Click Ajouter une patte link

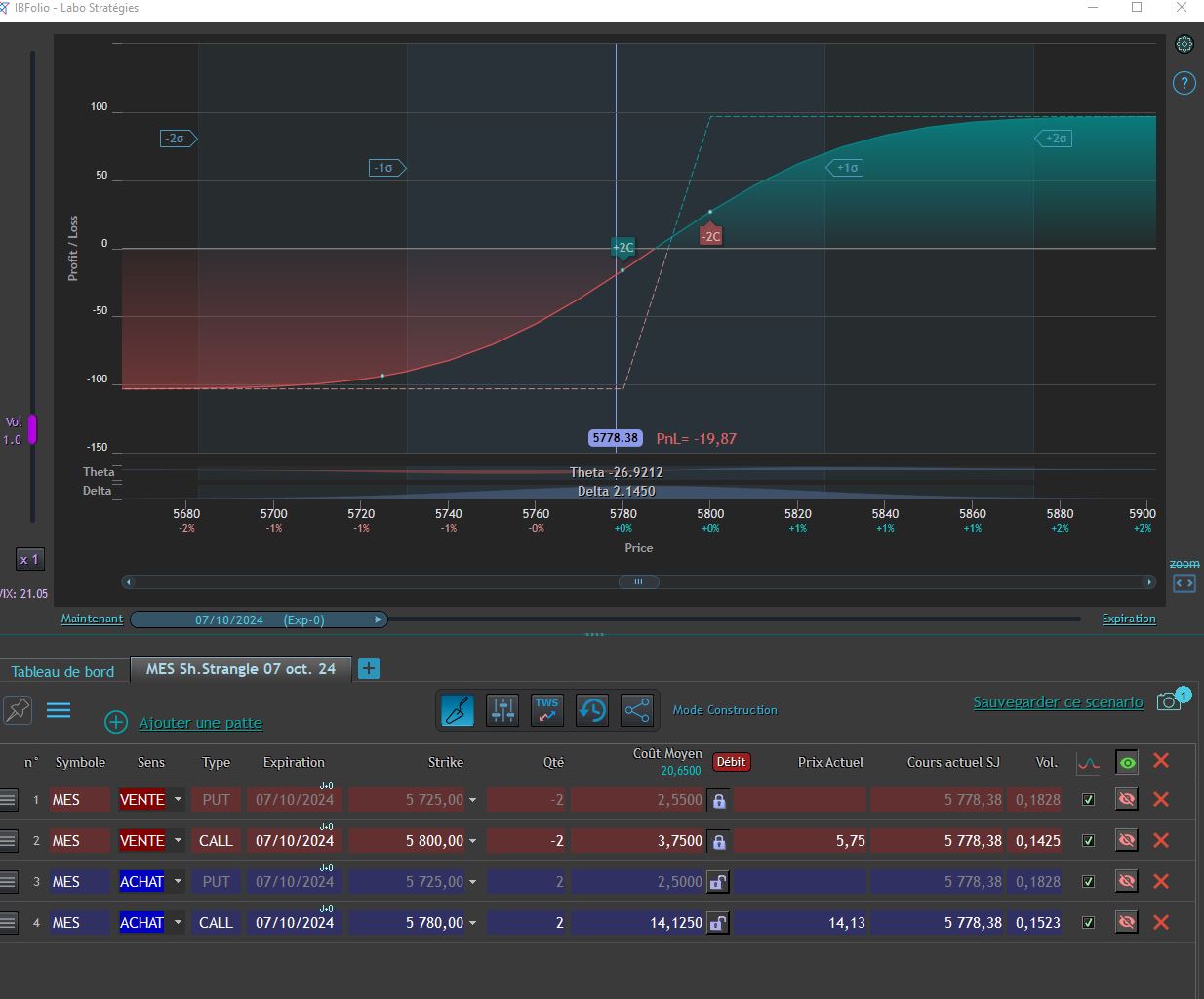tap(201, 723)
